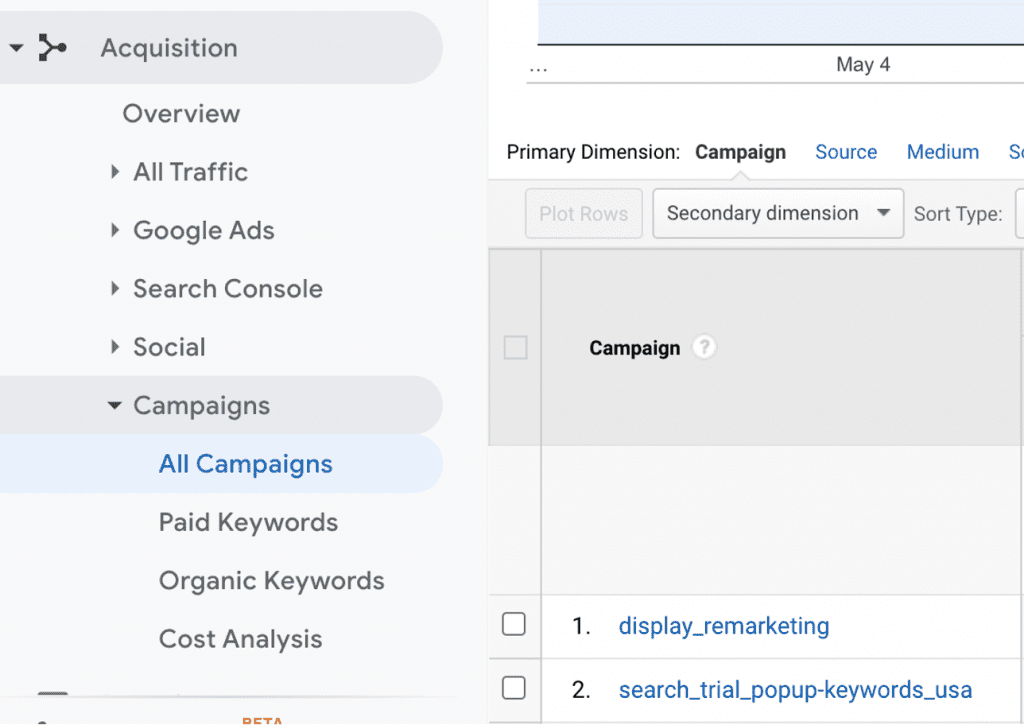Image resolution: width=1024 pixels, height=725 pixels.
Task: Switch primary dimension to Source
Action: 845,152
